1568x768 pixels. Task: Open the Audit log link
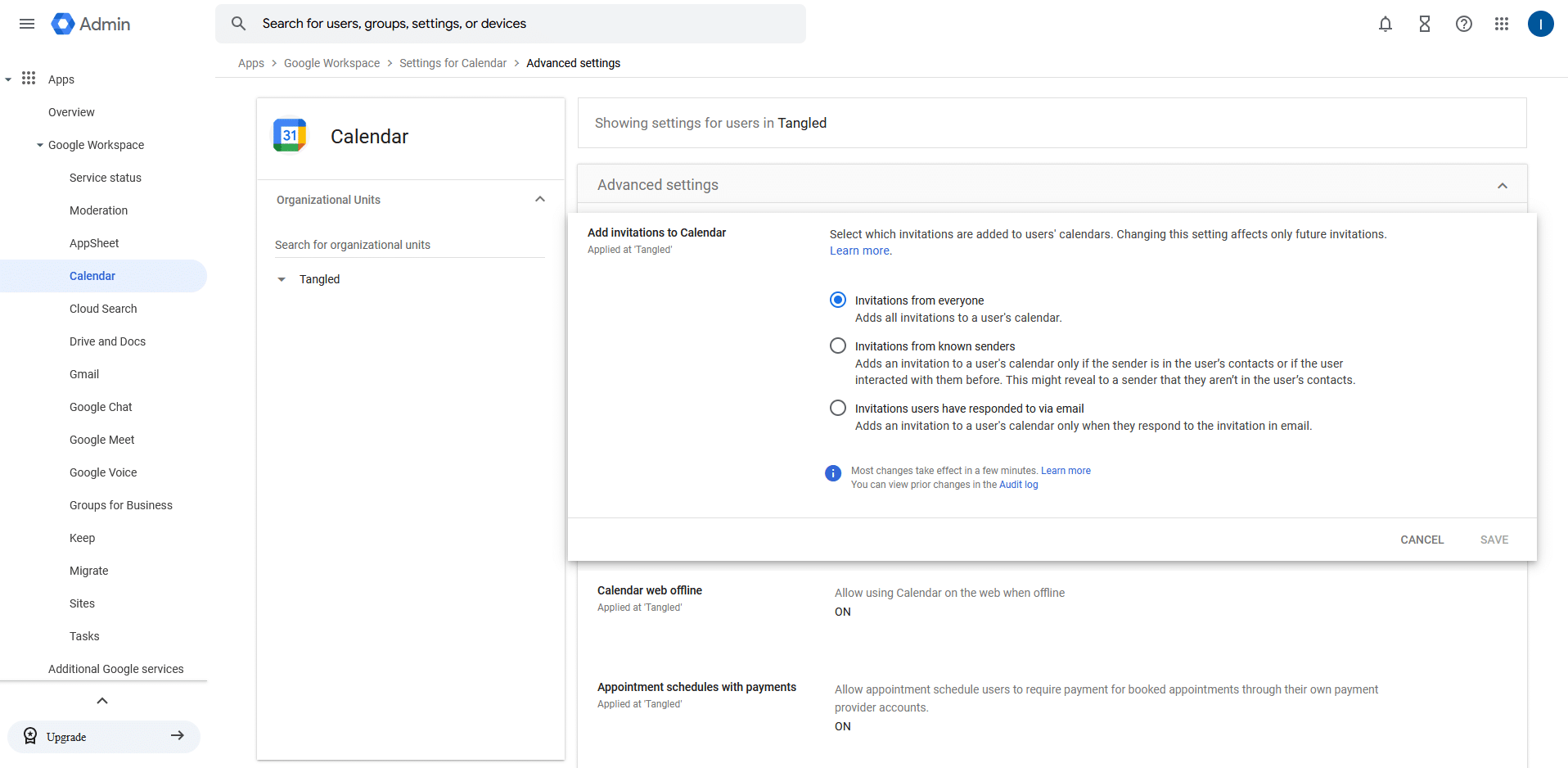tap(1018, 485)
